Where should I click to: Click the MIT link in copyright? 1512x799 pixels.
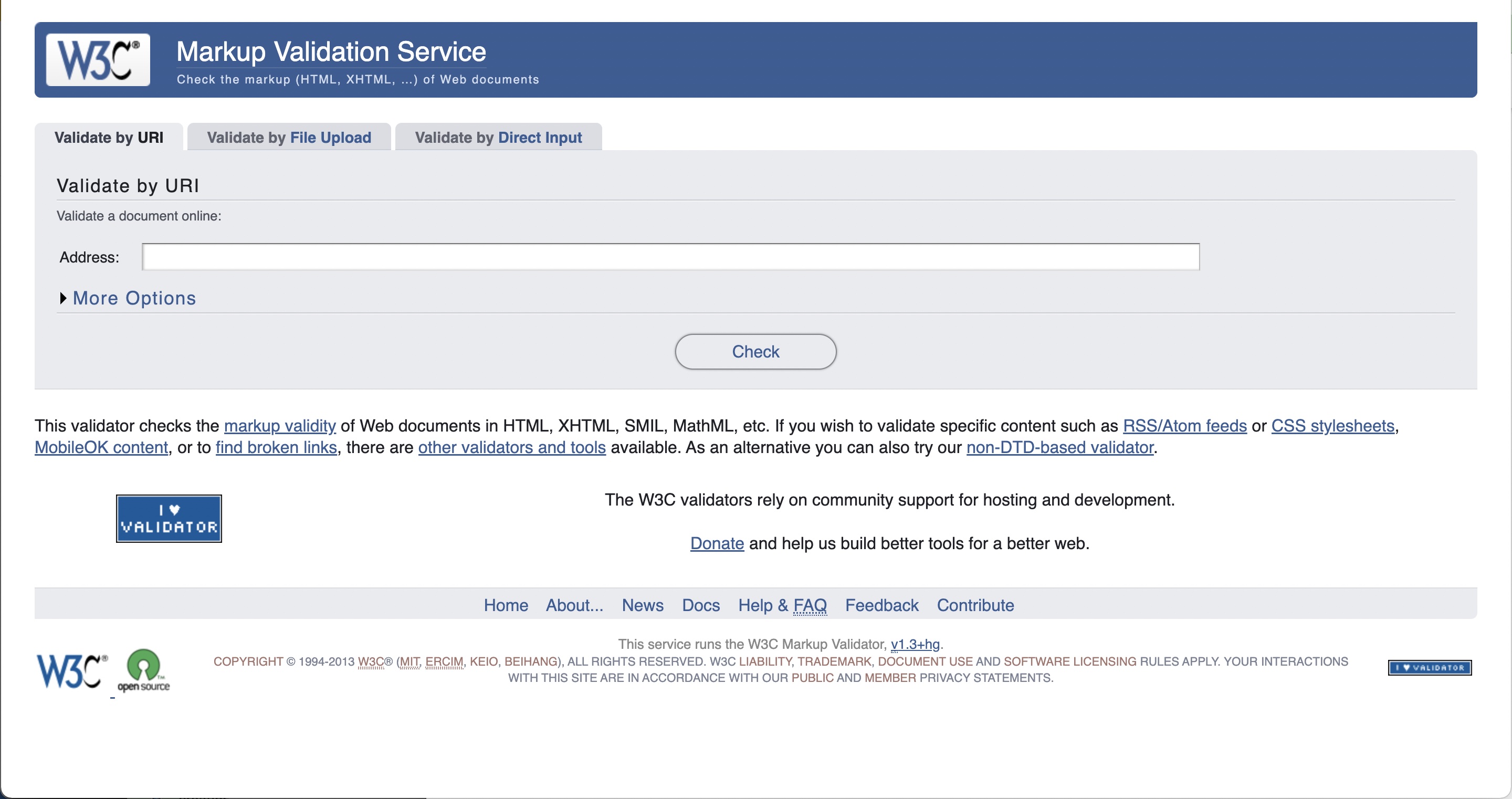[x=409, y=661]
